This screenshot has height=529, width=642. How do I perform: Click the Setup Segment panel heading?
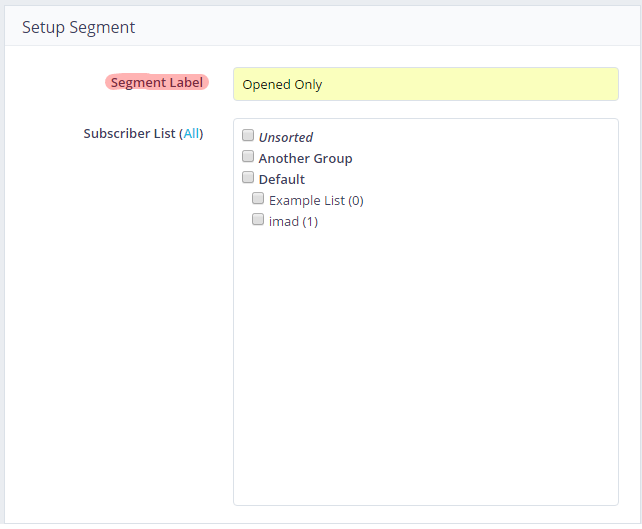[79, 27]
